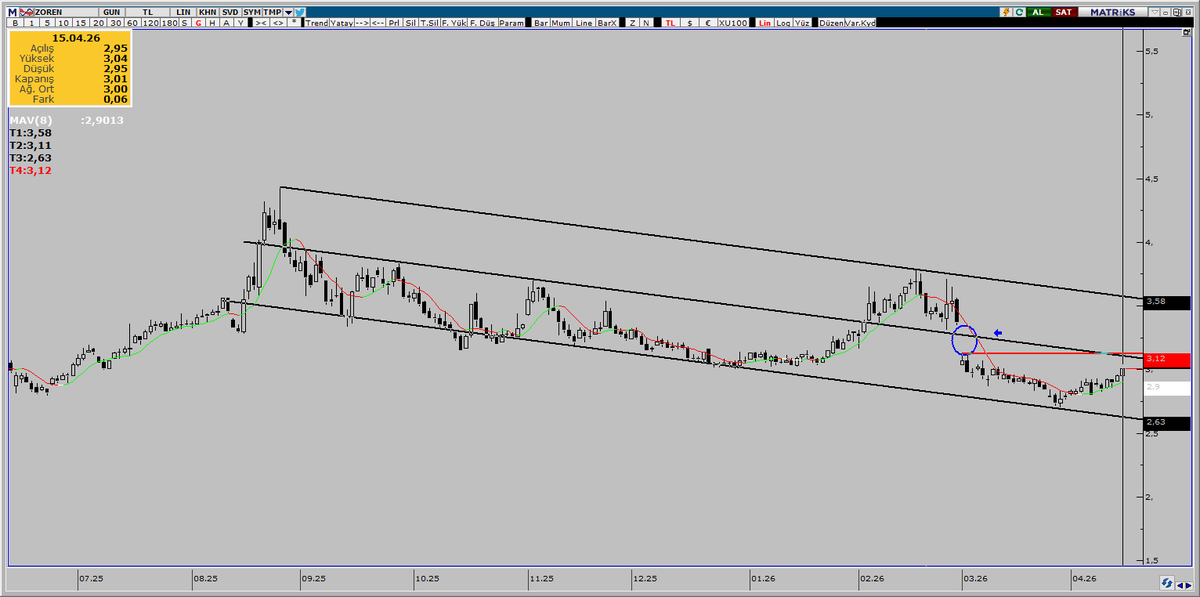Select the Trend drawing tool
The width and height of the screenshot is (1200, 597).
[316, 23]
